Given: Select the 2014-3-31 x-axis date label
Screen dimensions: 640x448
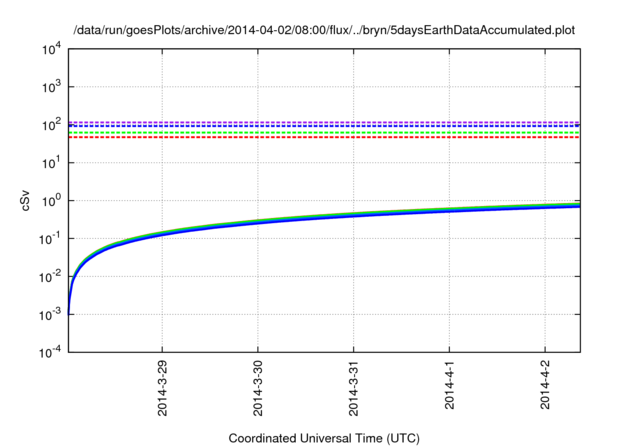Looking at the screenshot, I should pyautogui.click(x=353, y=388).
